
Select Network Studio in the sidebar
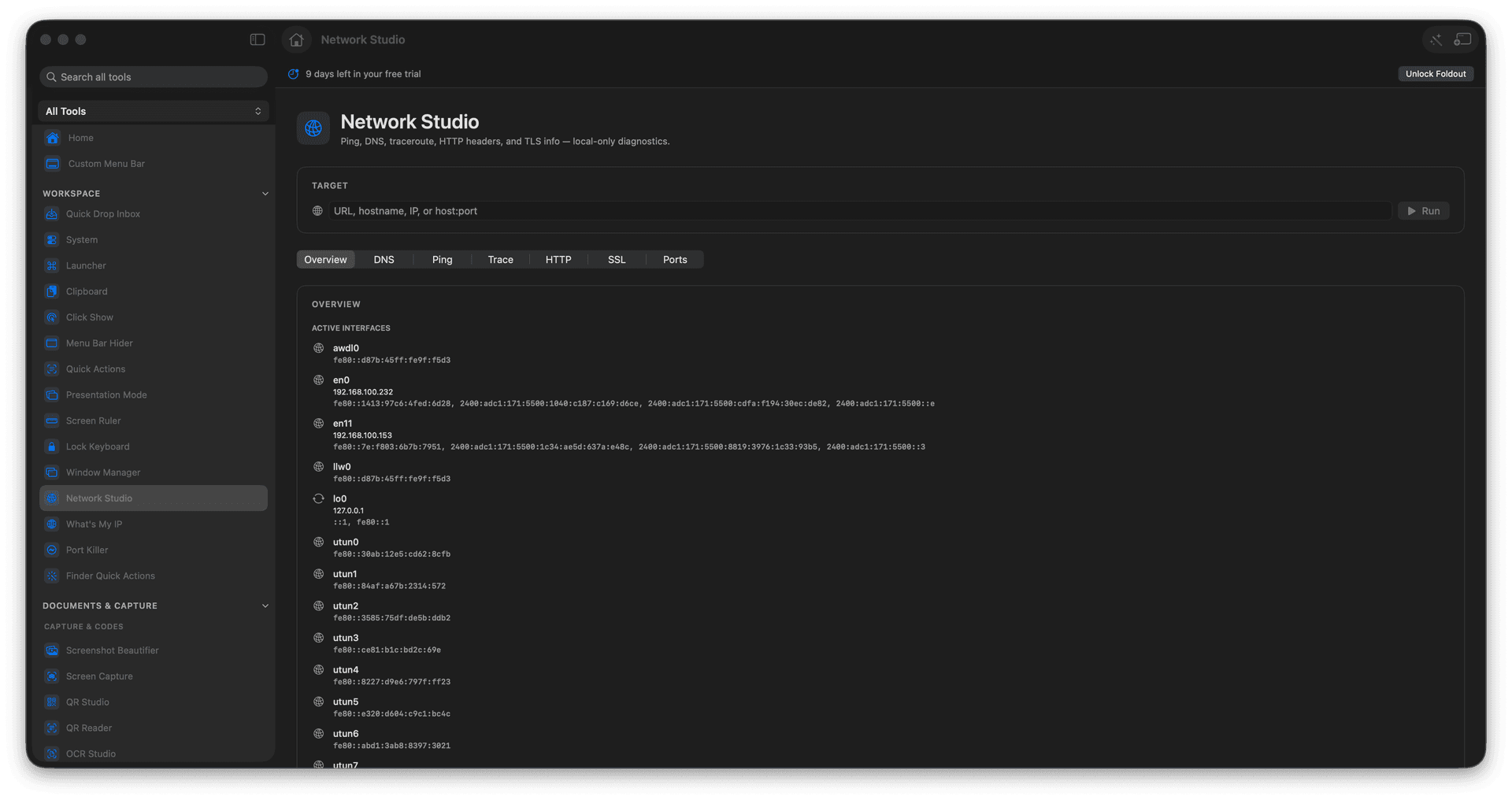pos(154,498)
